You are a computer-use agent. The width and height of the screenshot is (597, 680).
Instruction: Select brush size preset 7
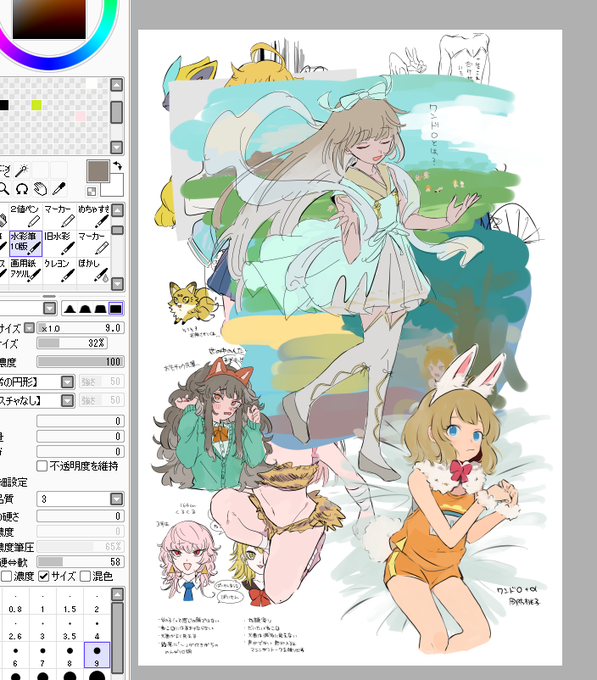[x=42, y=656]
